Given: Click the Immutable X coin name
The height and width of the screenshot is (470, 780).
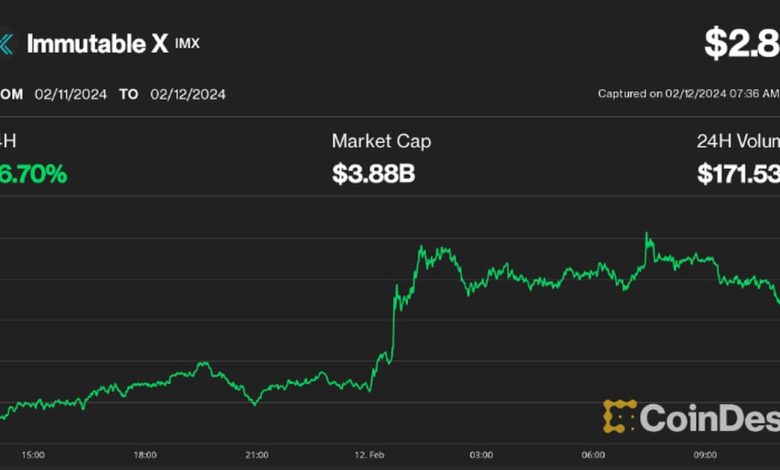Looking at the screenshot, I should (x=97, y=44).
